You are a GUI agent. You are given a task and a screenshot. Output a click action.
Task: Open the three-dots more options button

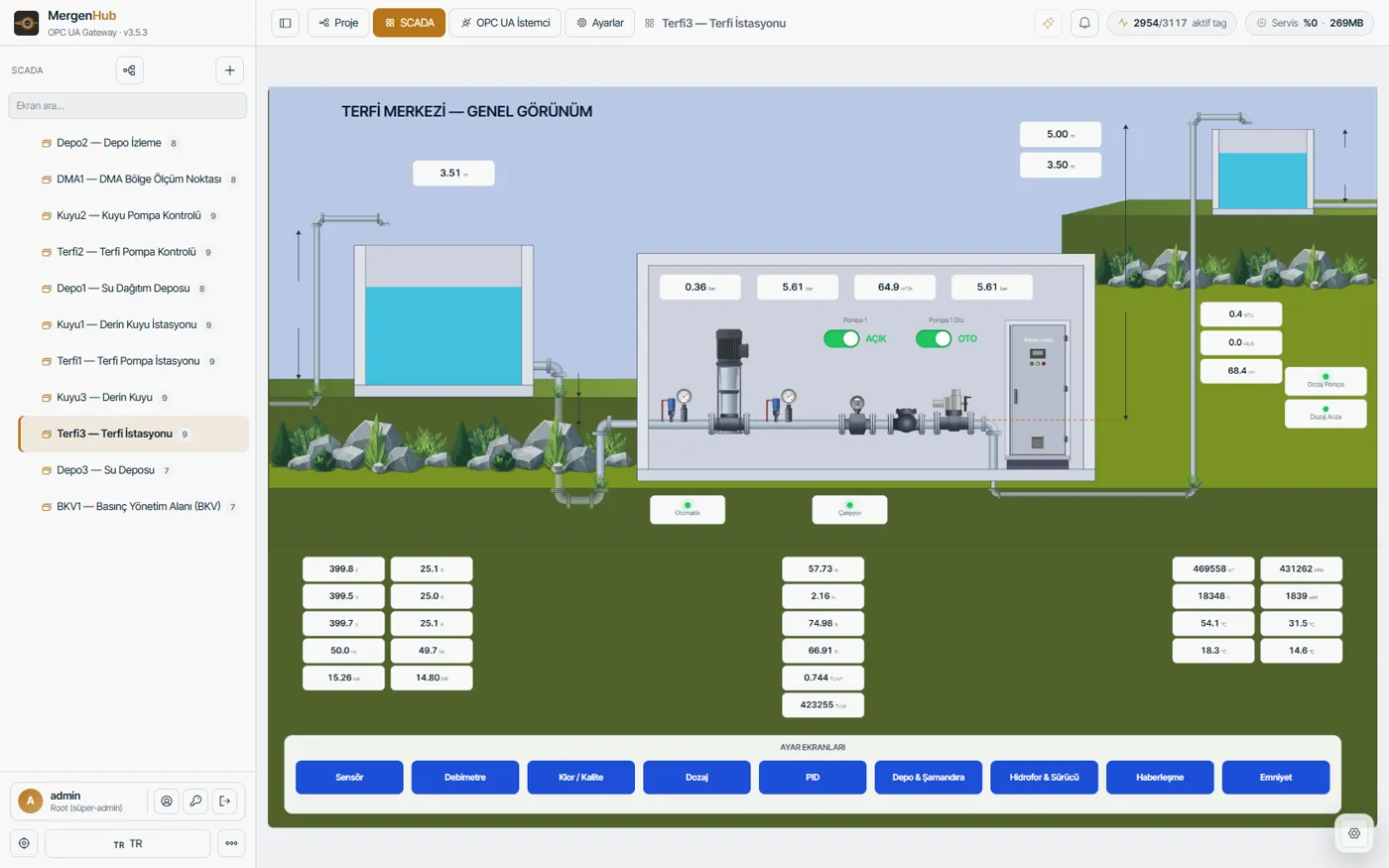(231, 843)
